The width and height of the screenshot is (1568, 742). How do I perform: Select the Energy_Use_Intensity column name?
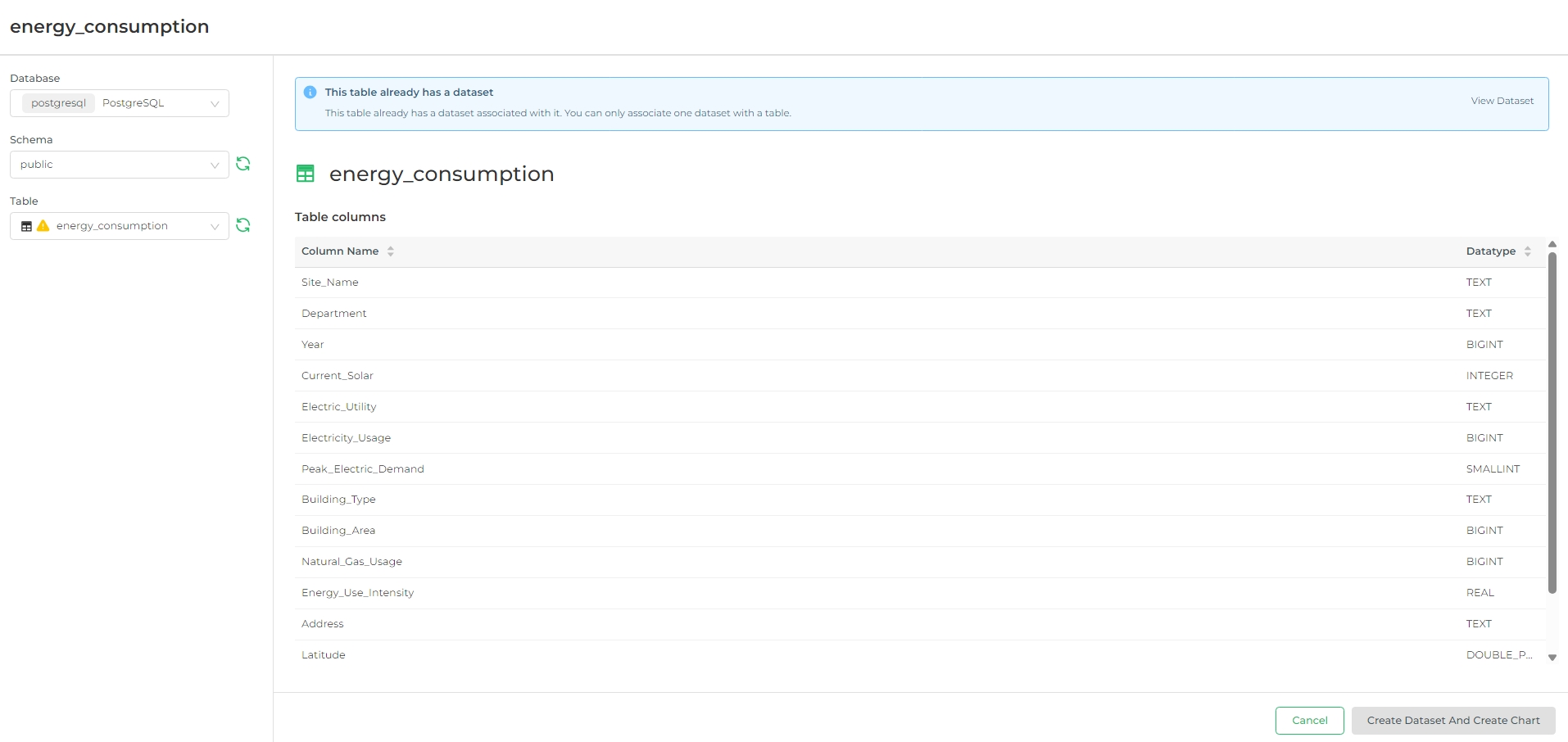(358, 593)
